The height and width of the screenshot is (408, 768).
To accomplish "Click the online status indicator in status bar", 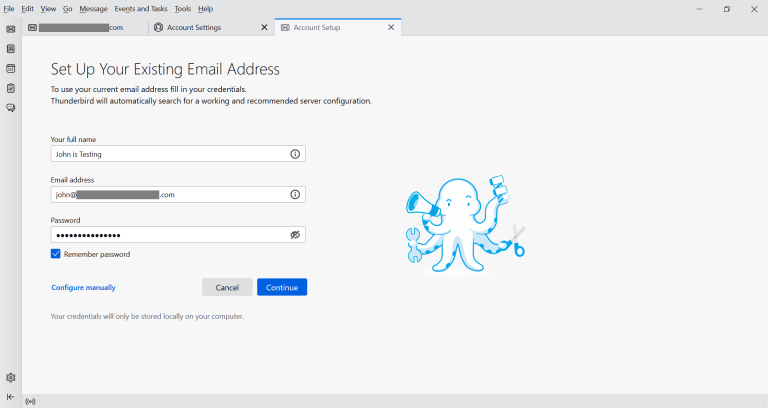I will tap(30, 402).
